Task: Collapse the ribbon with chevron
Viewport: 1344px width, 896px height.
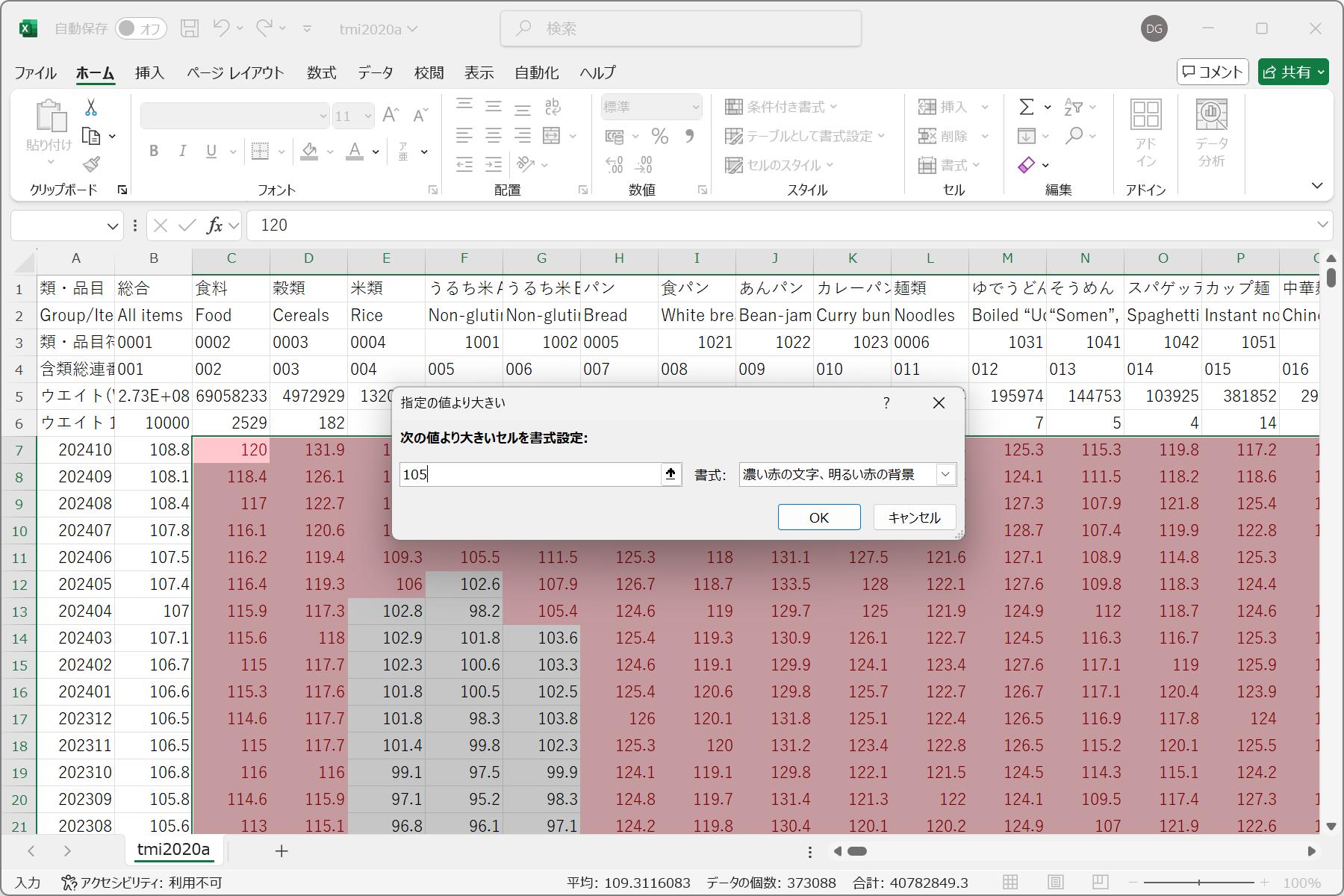Action: (x=1317, y=185)
